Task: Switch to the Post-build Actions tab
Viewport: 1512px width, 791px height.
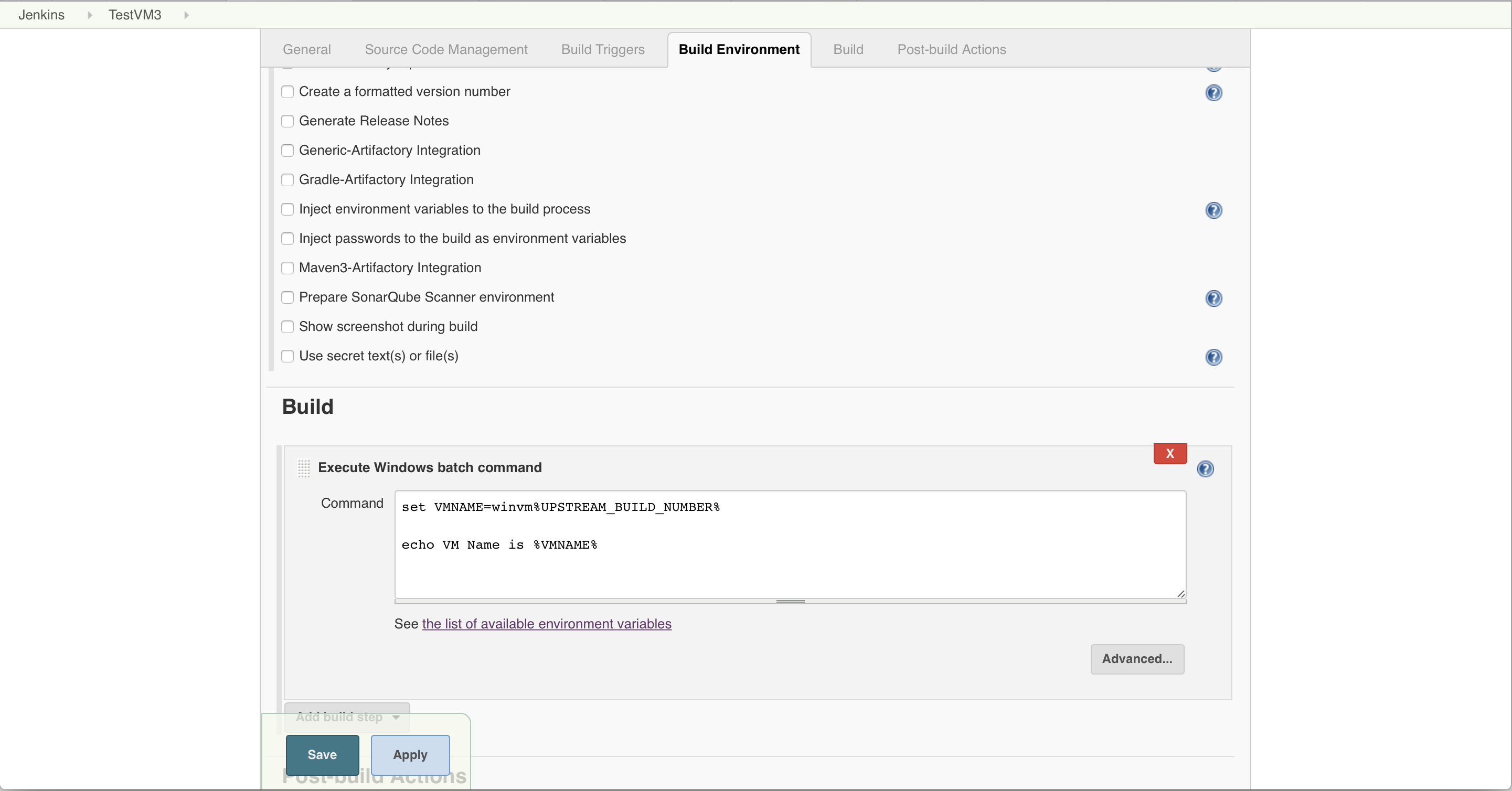Action: [952, 49]
